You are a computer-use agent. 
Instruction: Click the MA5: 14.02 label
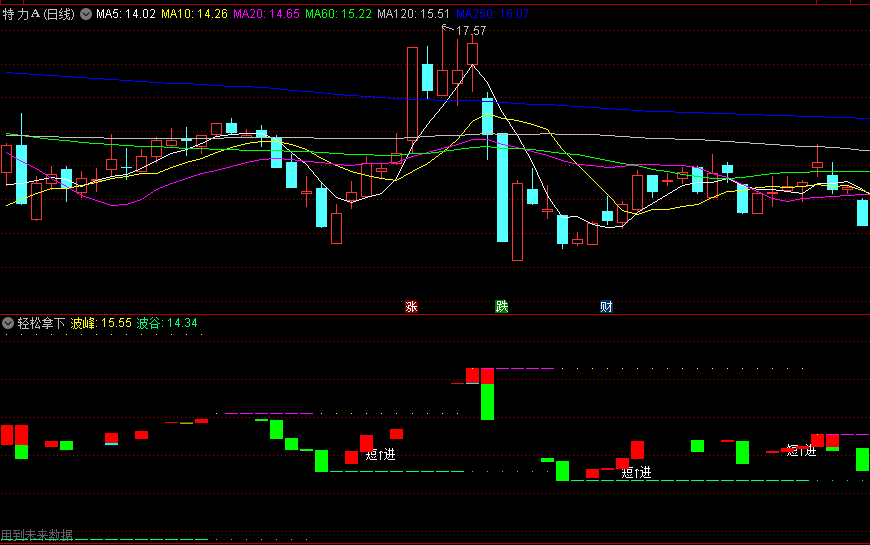(x=126, y=14)
